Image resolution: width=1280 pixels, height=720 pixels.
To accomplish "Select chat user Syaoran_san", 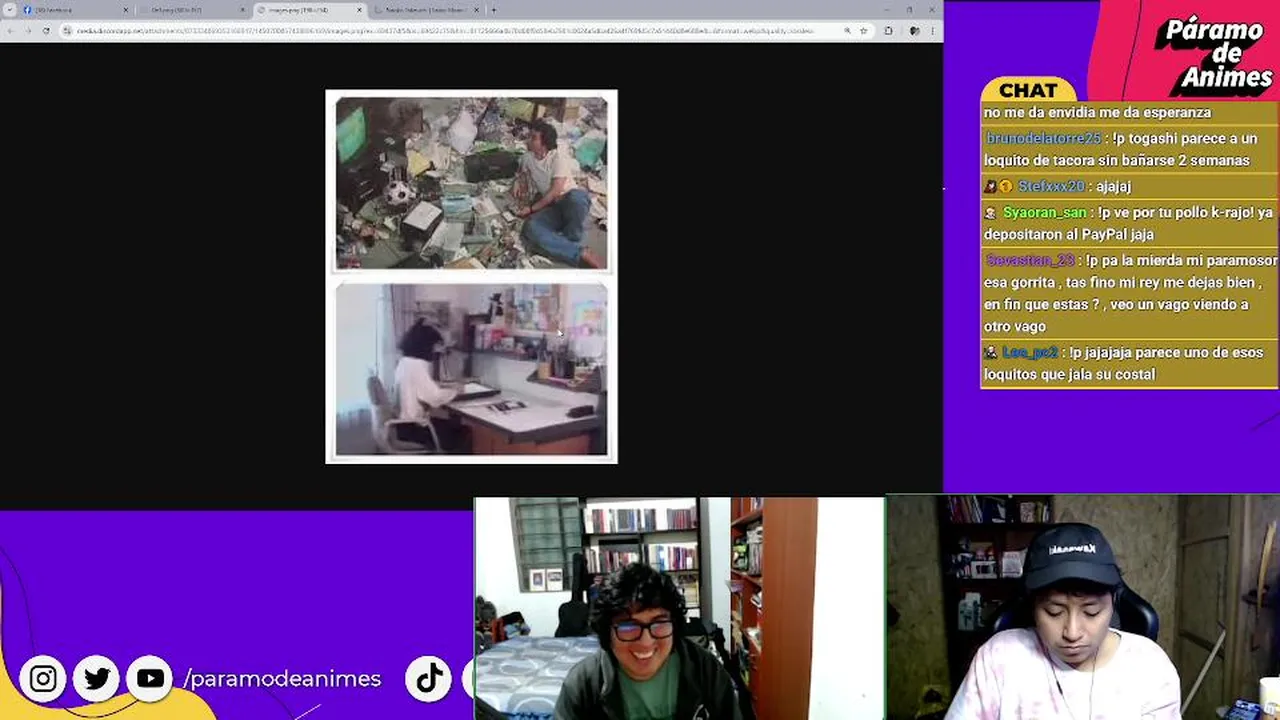I will click(1044, 212).
